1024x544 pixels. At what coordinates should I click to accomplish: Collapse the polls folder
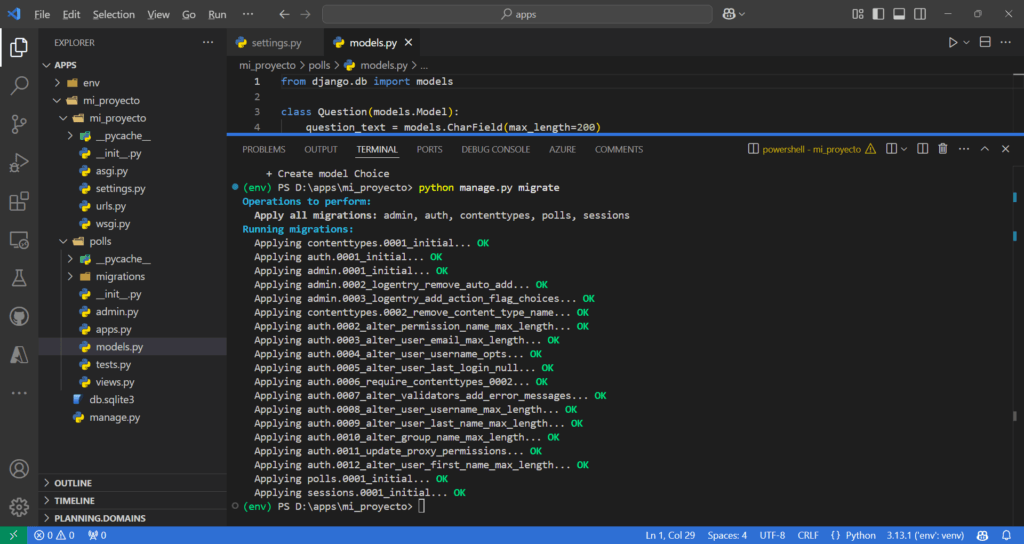click(x=63, y=241)
